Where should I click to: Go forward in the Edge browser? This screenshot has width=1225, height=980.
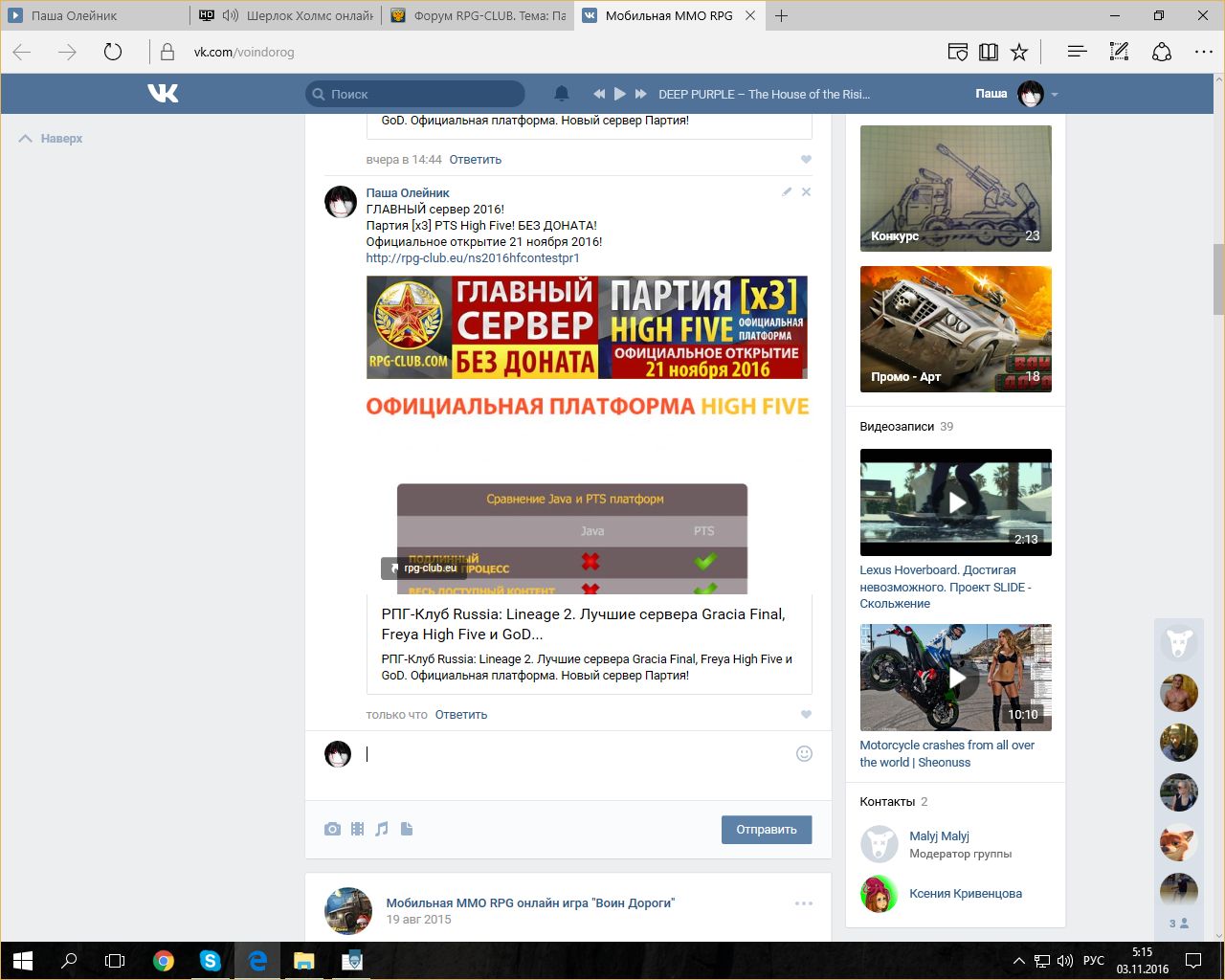coord(67,52)
